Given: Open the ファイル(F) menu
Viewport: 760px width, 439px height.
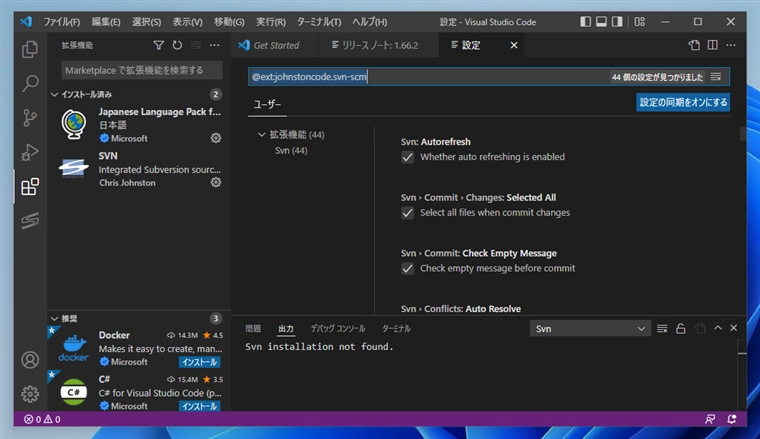Looking at the screenshot, I should [x=62, y=22].
